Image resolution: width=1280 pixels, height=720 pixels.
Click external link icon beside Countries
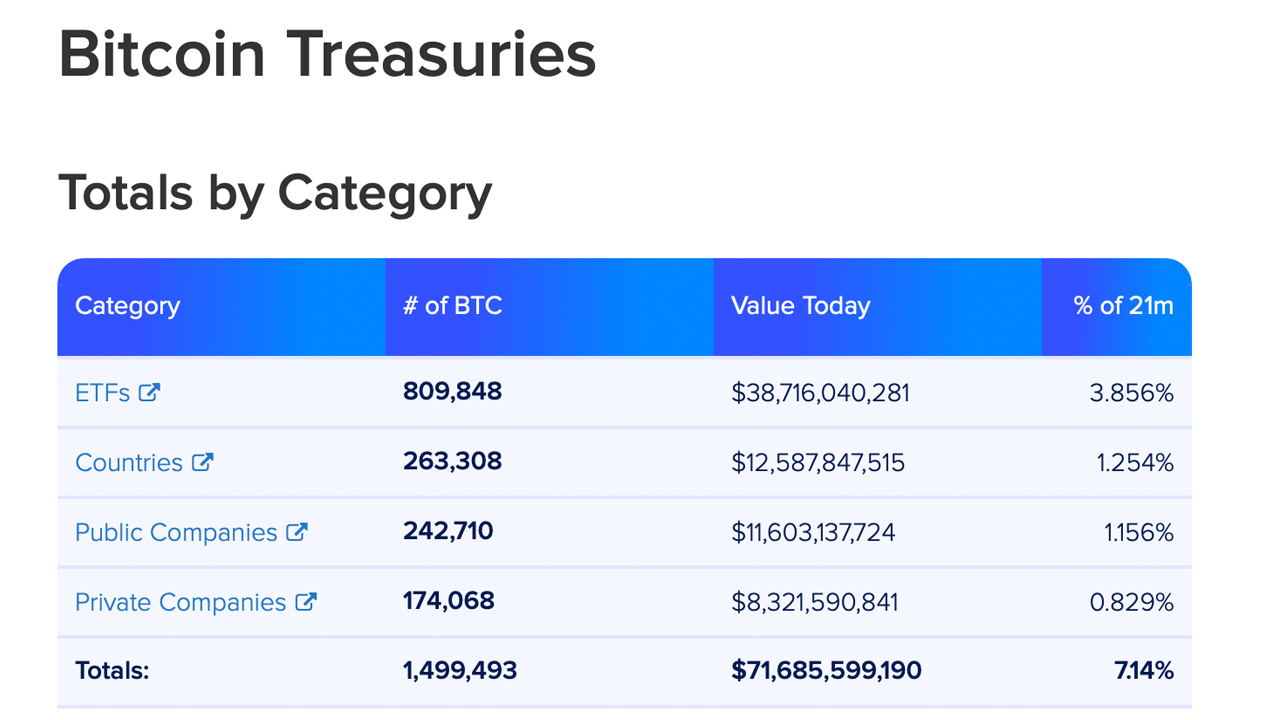coord(202,462)
